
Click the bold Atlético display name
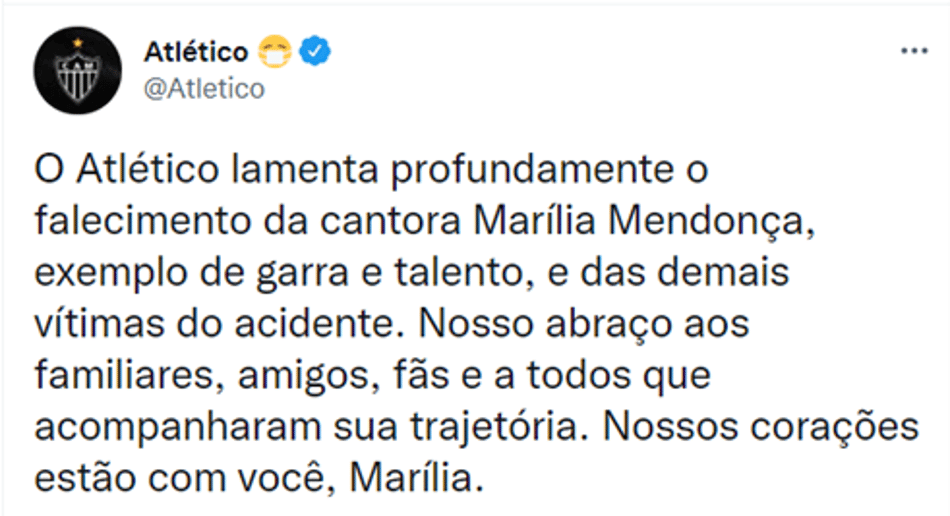coord(196,52)
